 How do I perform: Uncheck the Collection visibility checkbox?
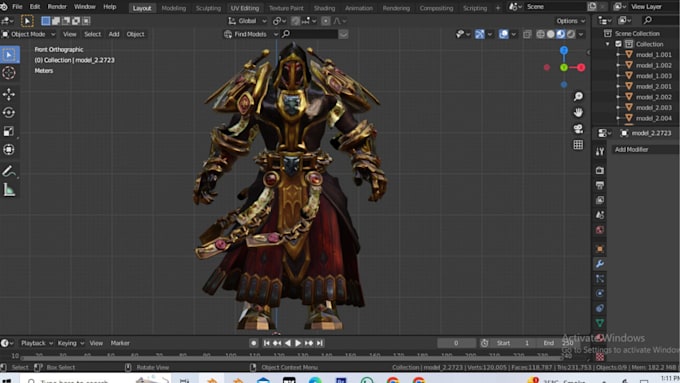tap(619, 44)
